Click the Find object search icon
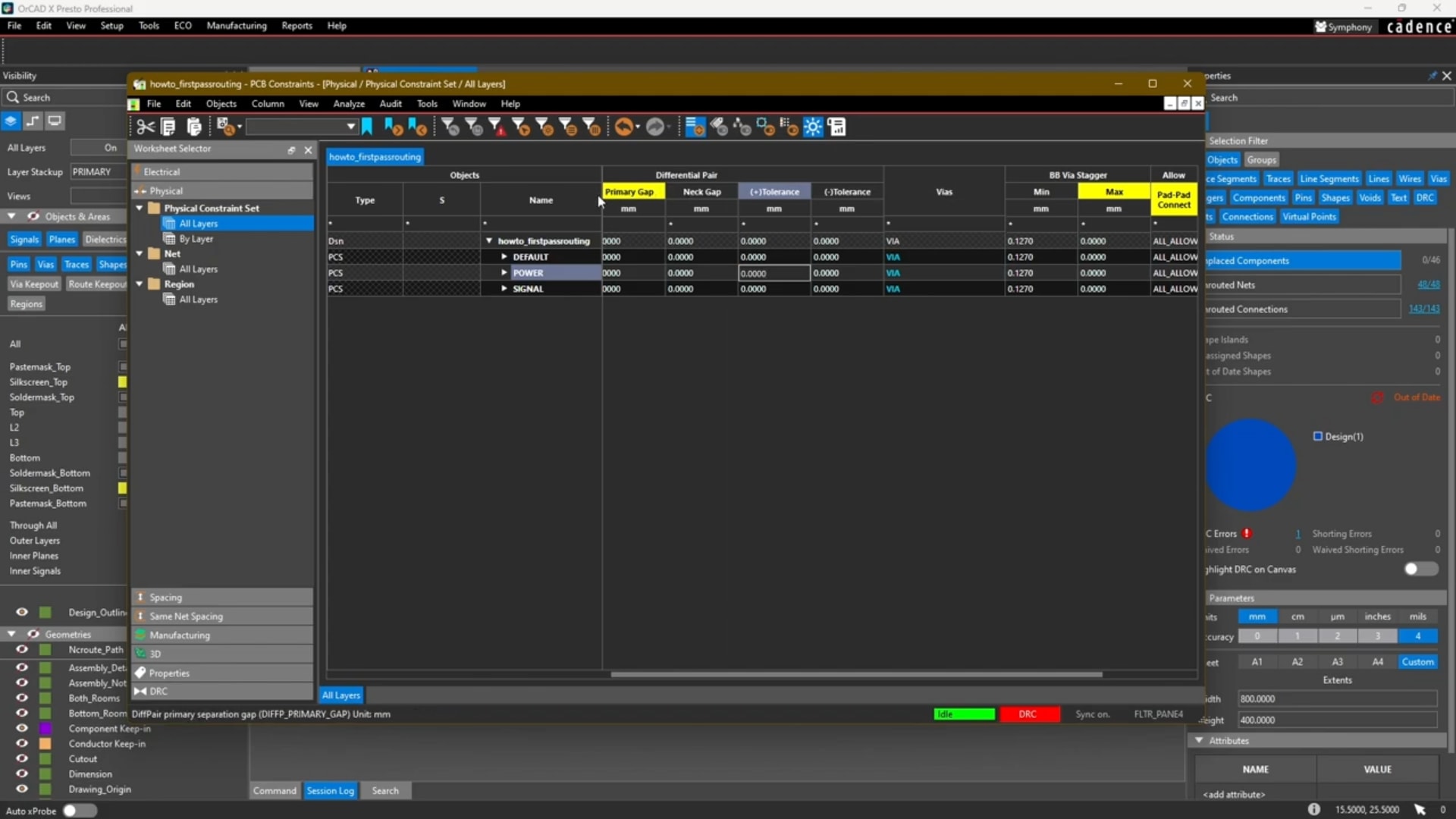1456x819 pixels. [x=225, y=127]
